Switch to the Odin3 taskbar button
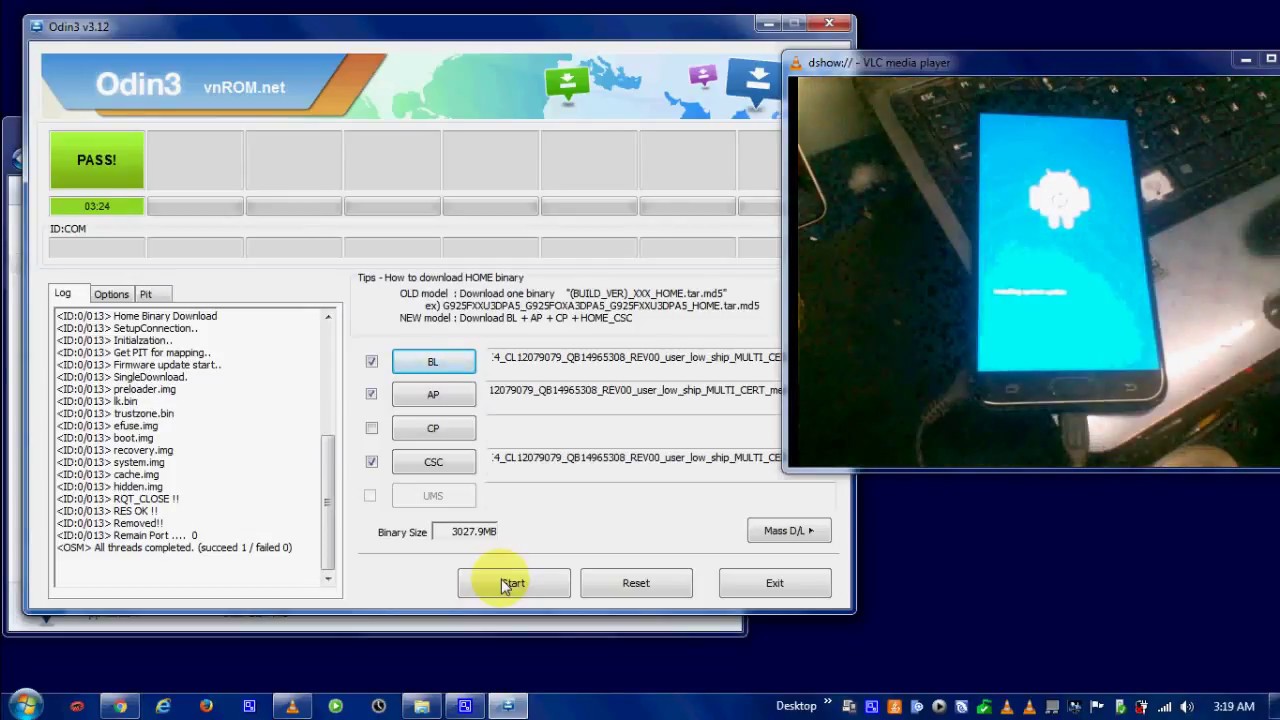Viewport: 1280px width, 720px height. [508, 707]
